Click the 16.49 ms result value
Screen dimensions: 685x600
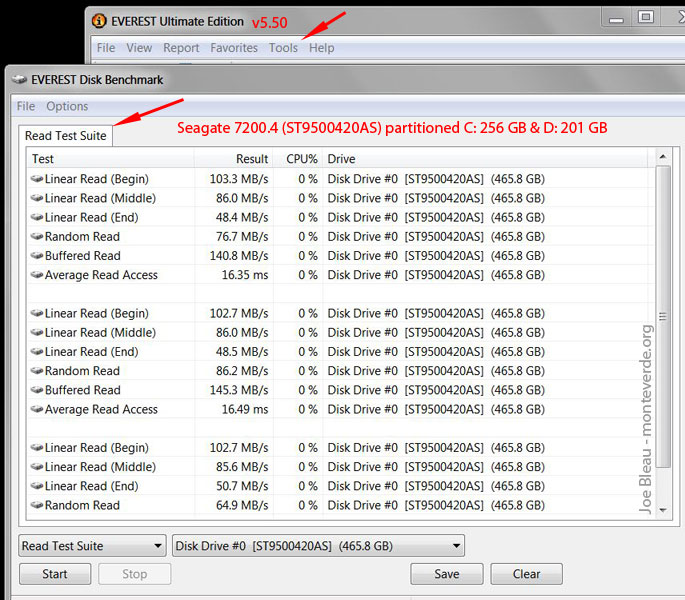[x=245, y=409]
